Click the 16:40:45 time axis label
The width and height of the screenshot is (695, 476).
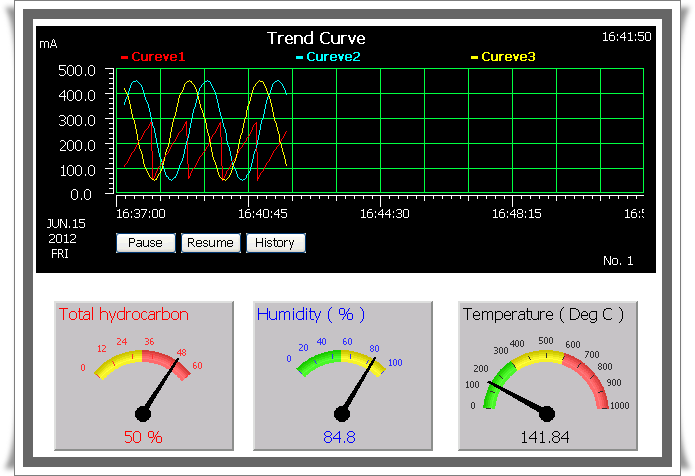tap(262, 214)
